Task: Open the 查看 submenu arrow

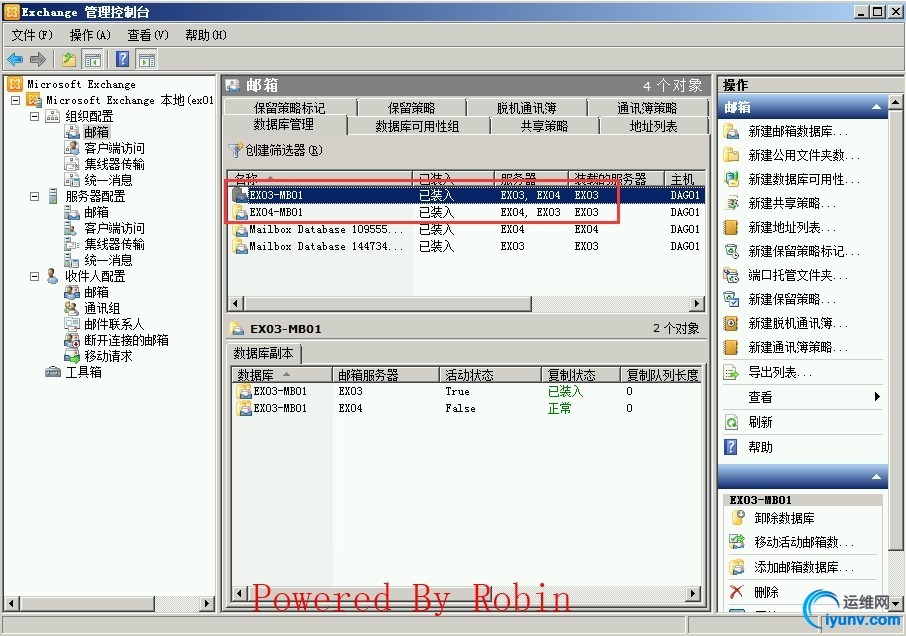Action: 877,396
